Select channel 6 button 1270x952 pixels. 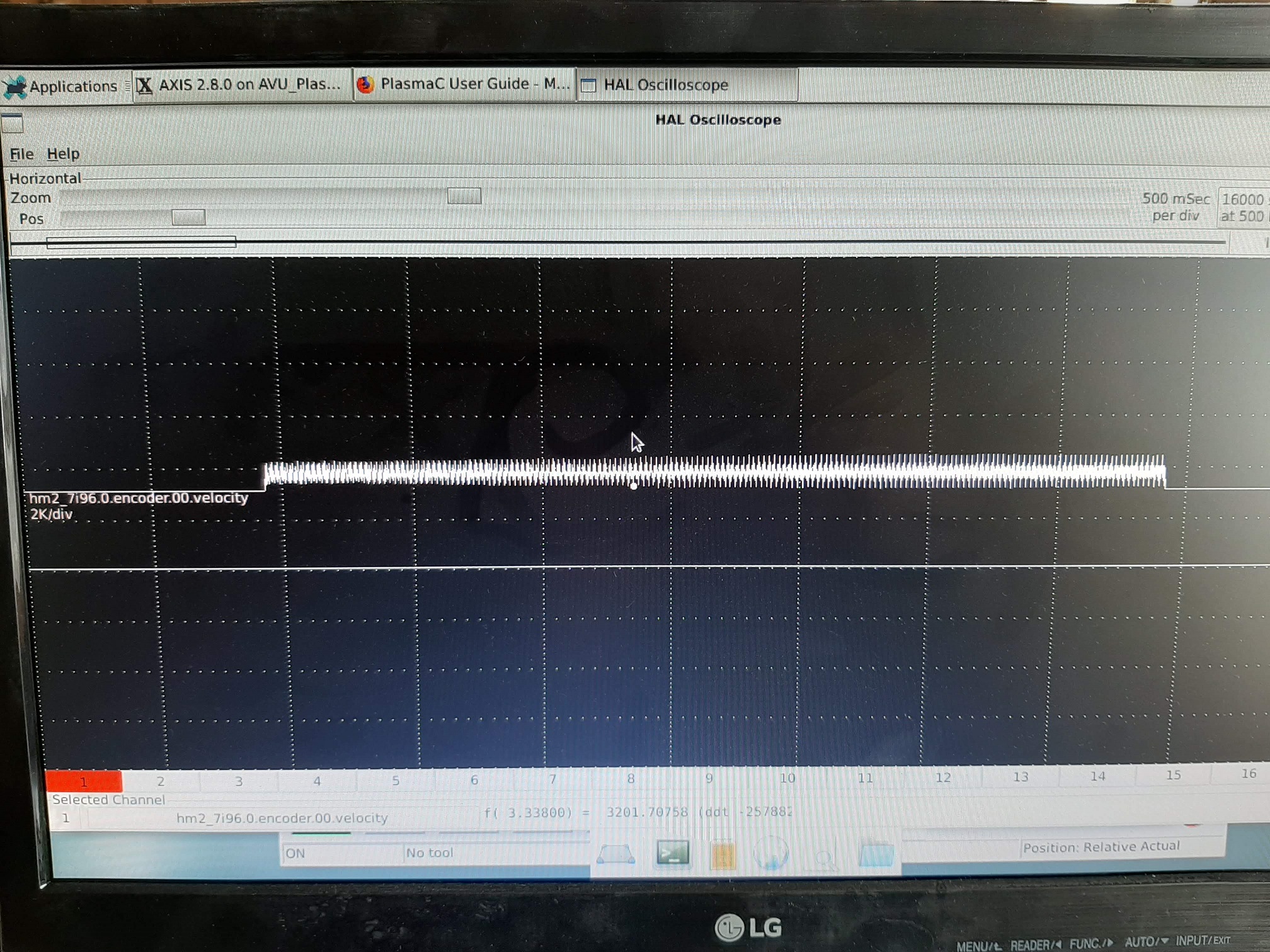point(474,779)
